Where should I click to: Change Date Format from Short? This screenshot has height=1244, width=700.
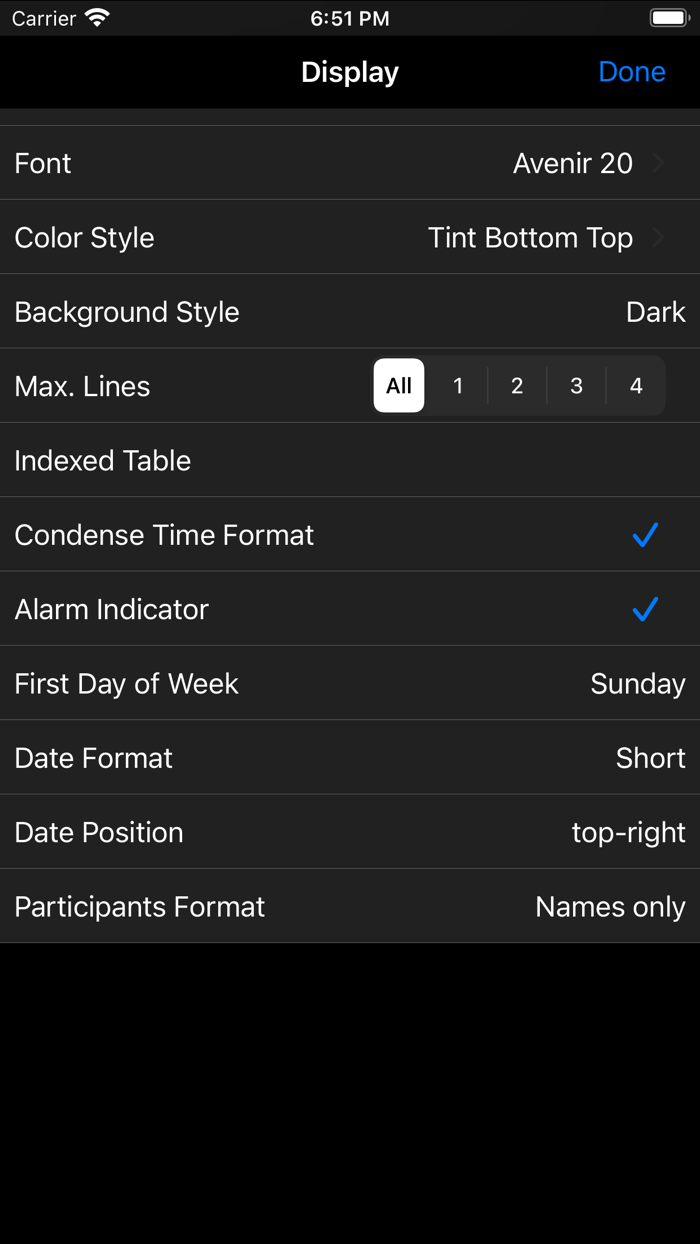(350, 757)
